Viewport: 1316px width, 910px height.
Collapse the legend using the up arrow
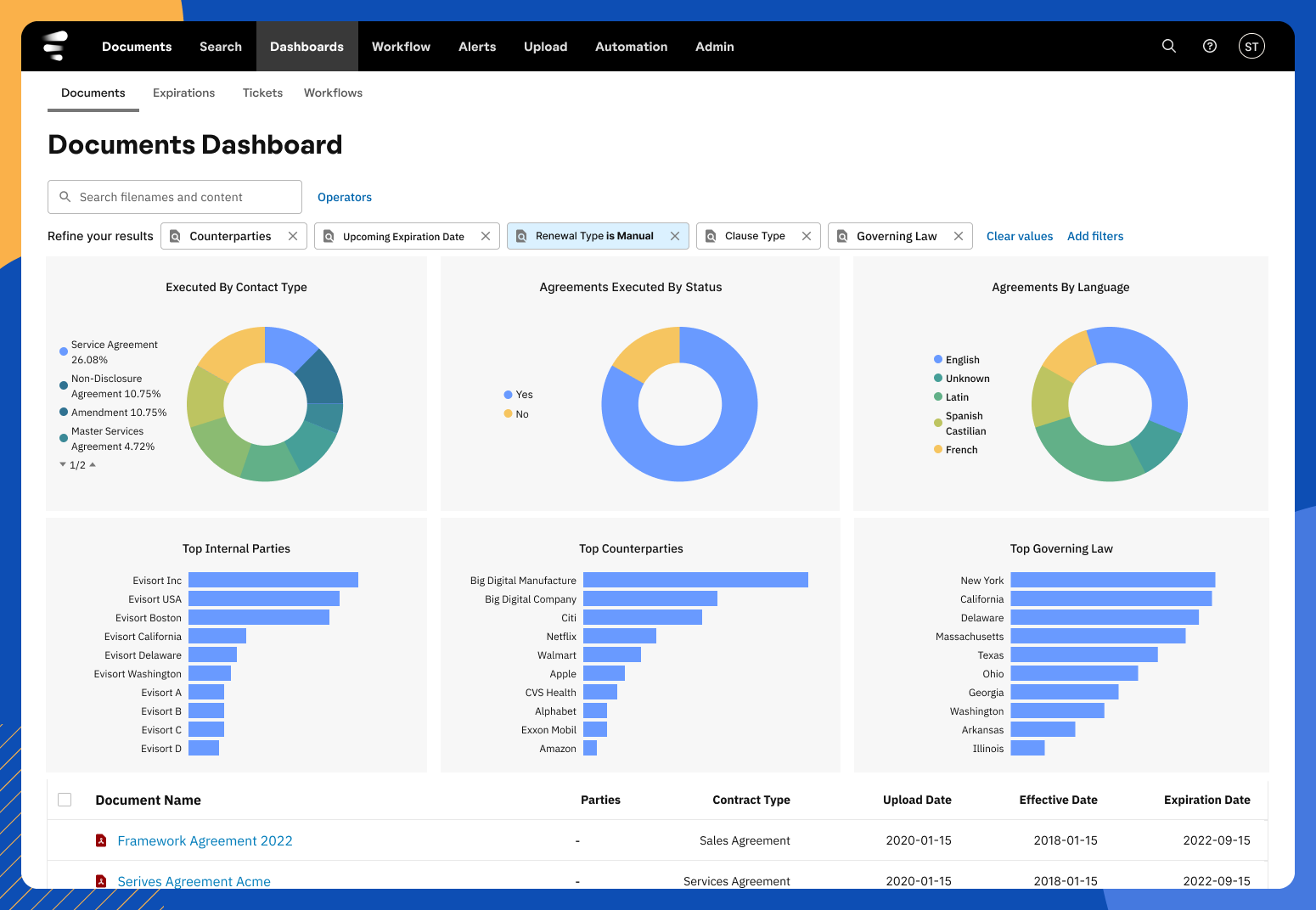point(93,464)
